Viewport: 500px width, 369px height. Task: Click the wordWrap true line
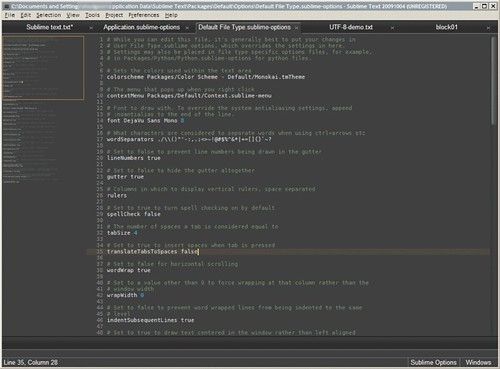(129, 270)
